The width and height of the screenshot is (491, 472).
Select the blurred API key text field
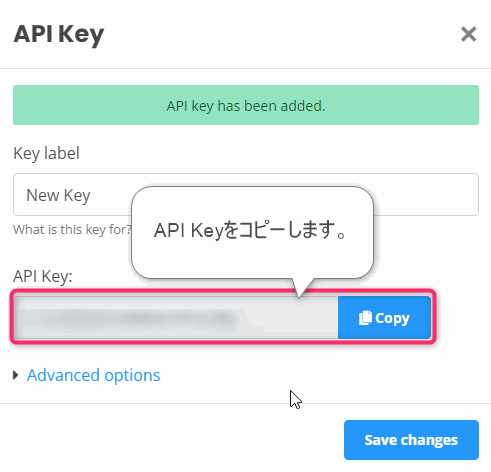tap(176, 318)
